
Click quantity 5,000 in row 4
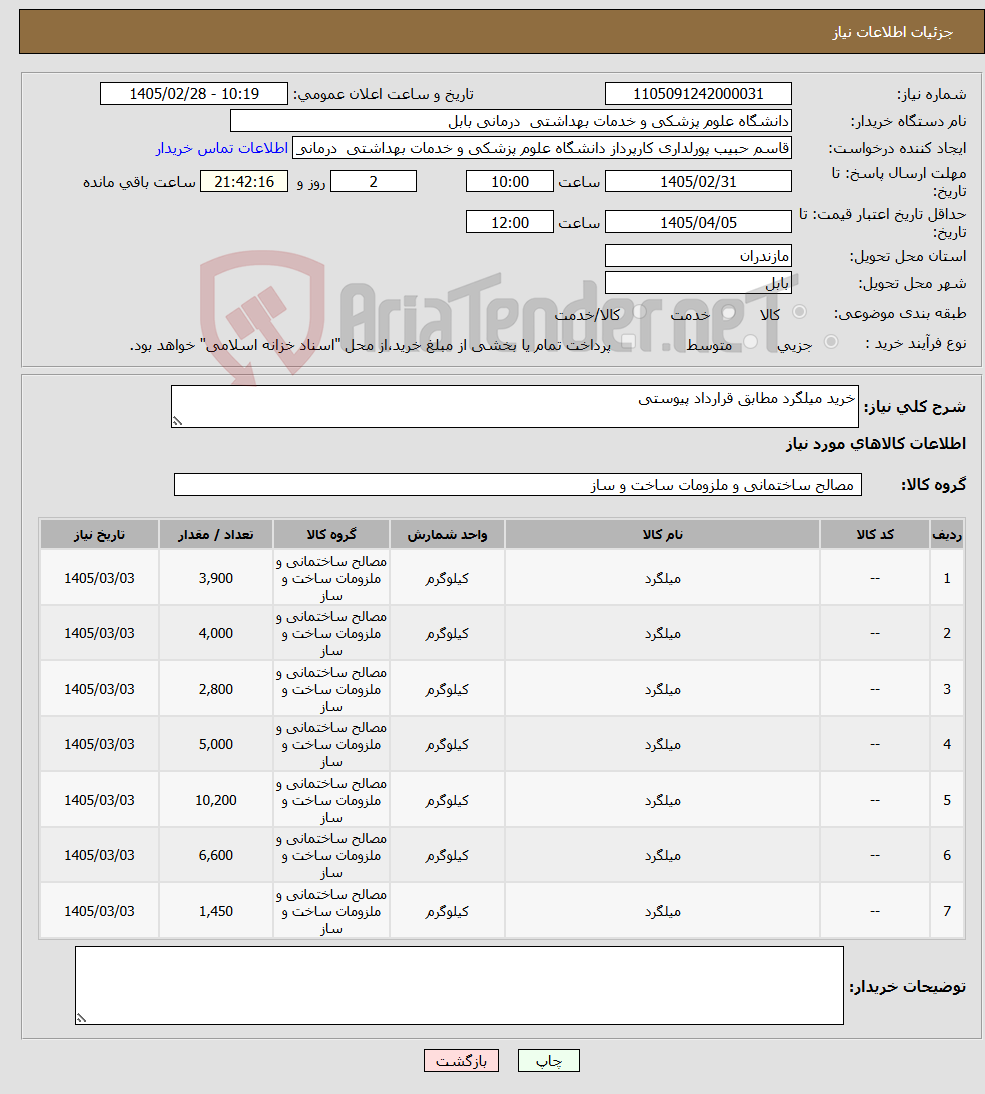216,744
